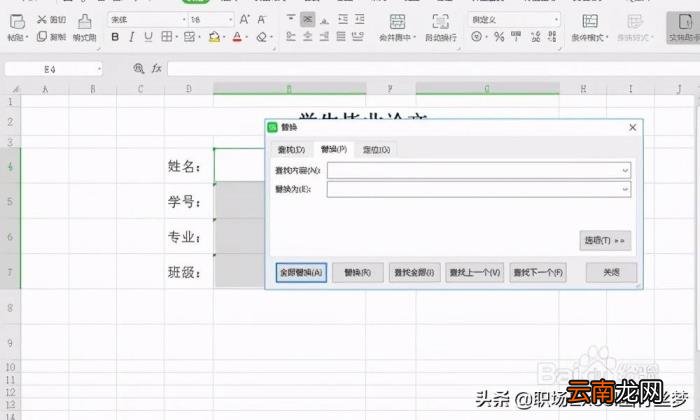Apply the red font color A

(x=237, y=37)
